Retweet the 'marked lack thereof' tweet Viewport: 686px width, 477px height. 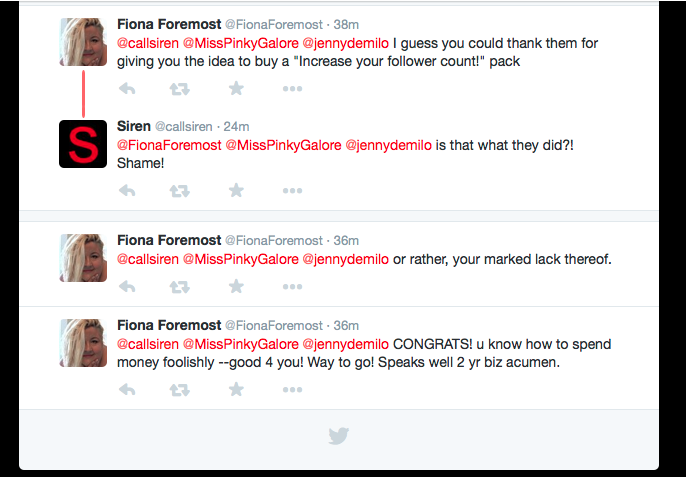[x=180, y=287]
